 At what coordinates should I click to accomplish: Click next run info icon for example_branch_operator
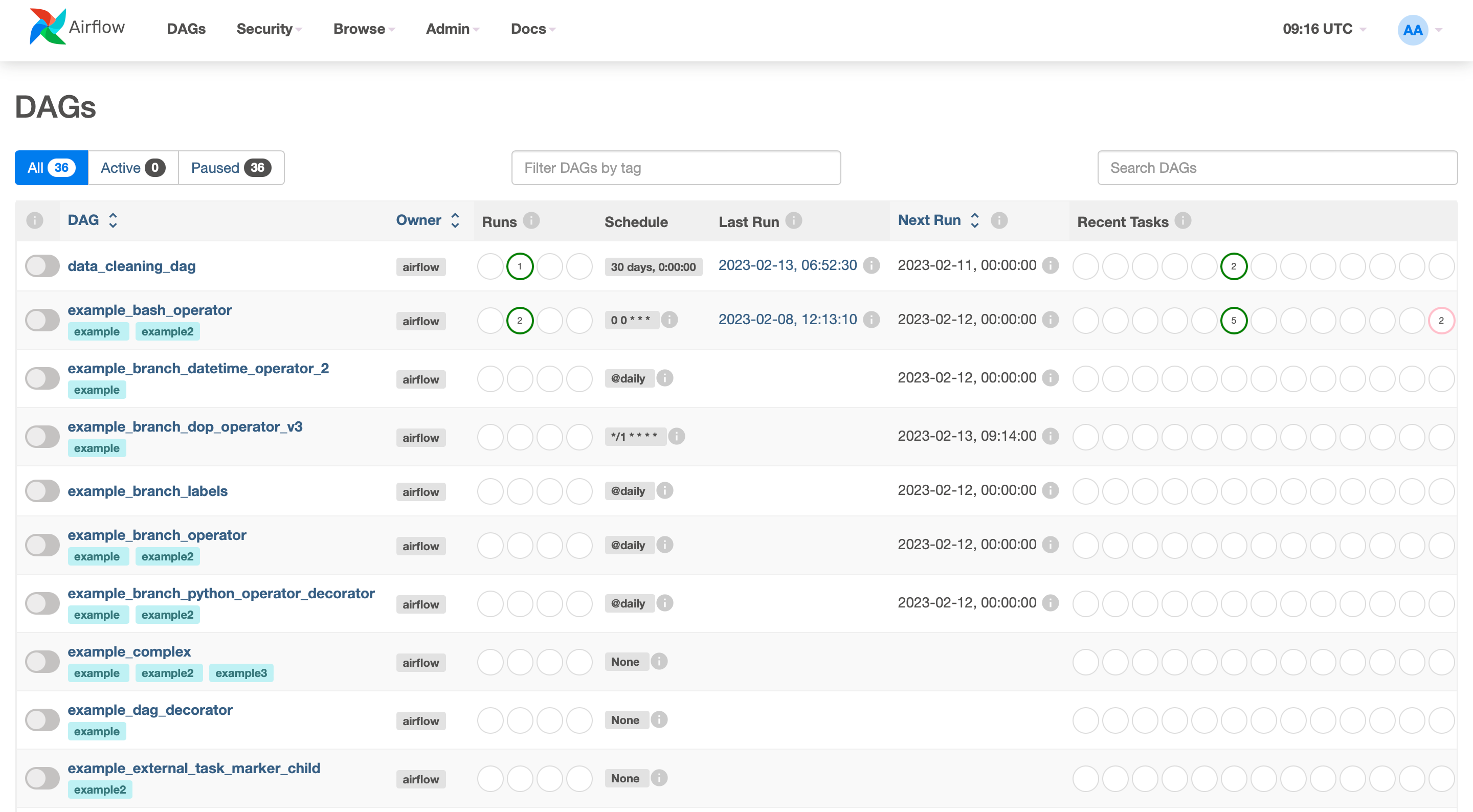[1051, 545]
